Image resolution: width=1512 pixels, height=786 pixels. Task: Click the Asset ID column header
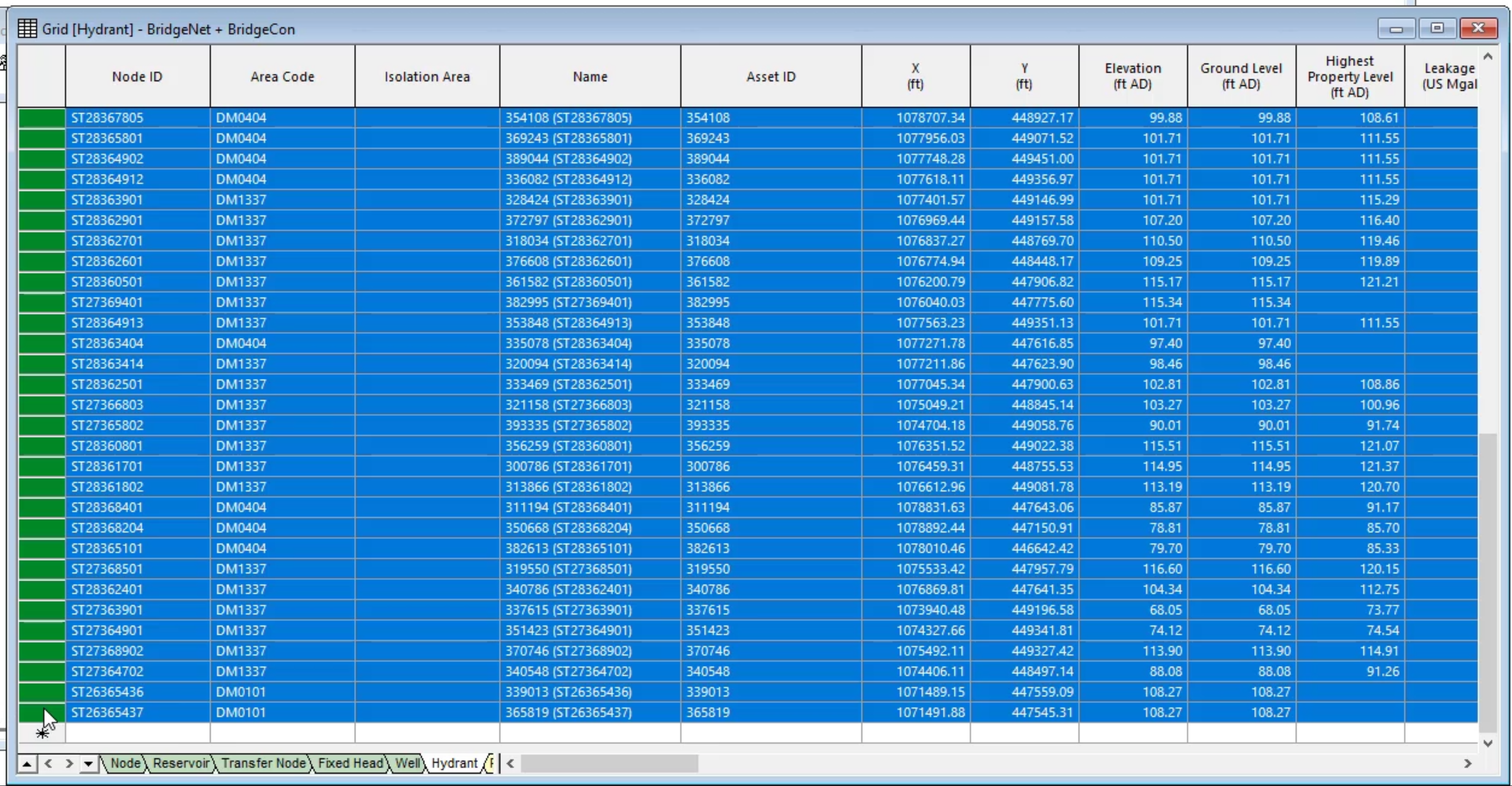click(x=771, y=76)
